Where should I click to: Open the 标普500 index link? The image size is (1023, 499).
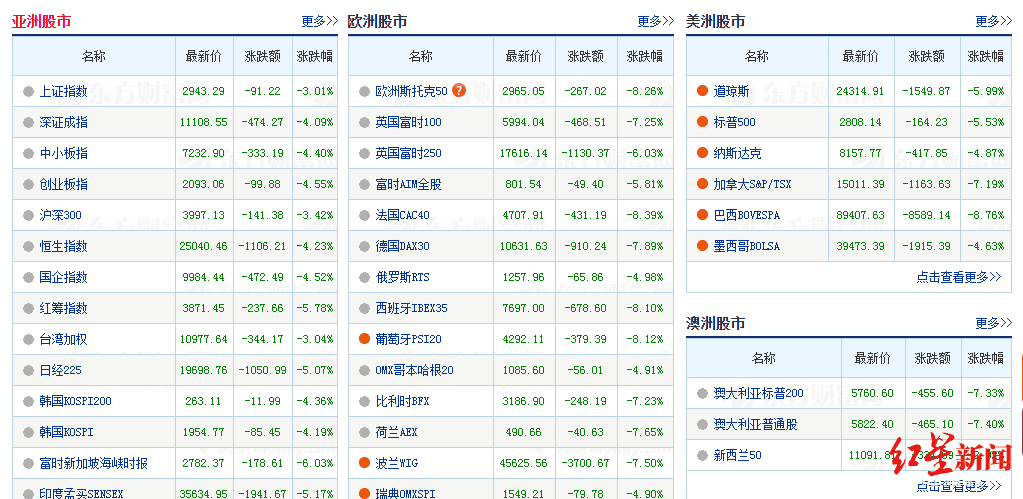click(x=735, y=122)
